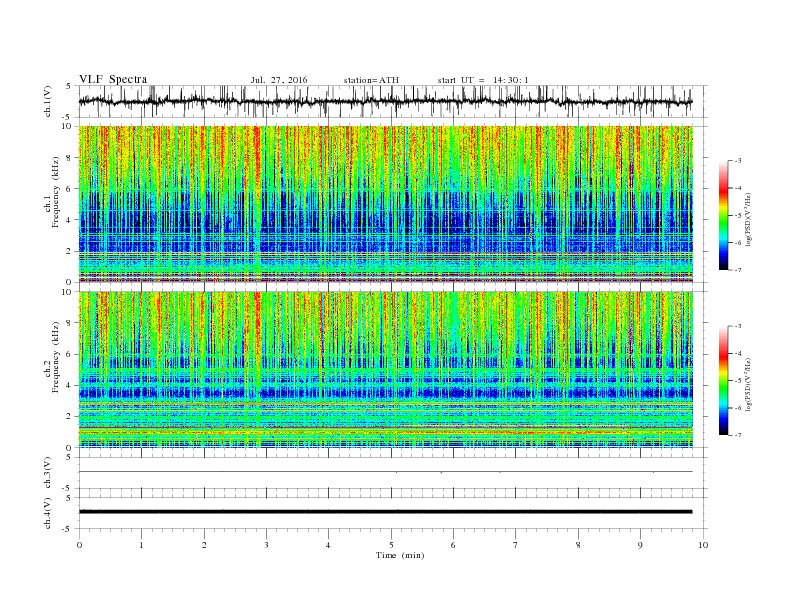Click the '4' kHz tick on ch.2 spectrogram

(x=69, y=385)
